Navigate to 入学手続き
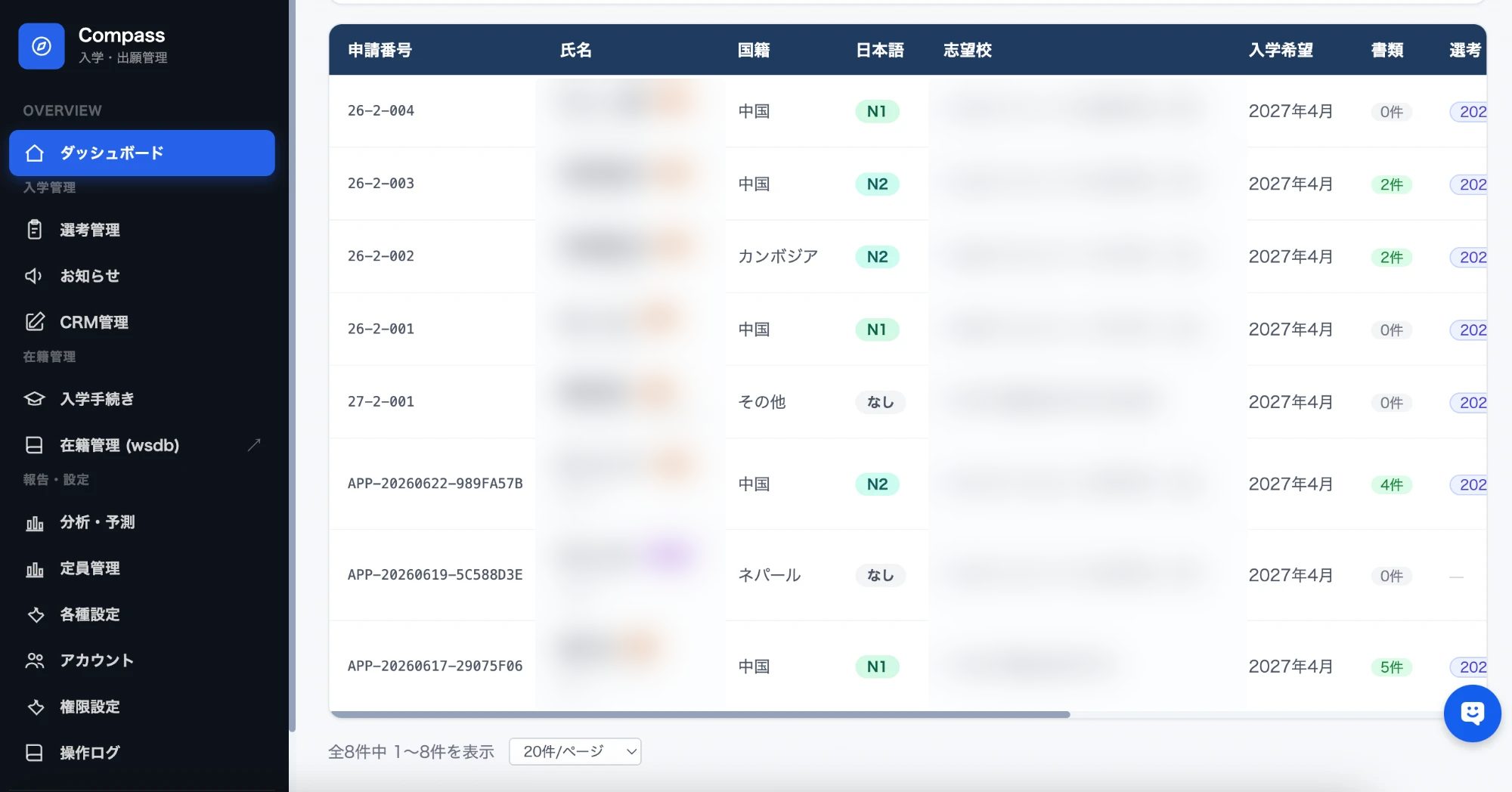This screenshot has width=1512, height=792. click(142, 399)
